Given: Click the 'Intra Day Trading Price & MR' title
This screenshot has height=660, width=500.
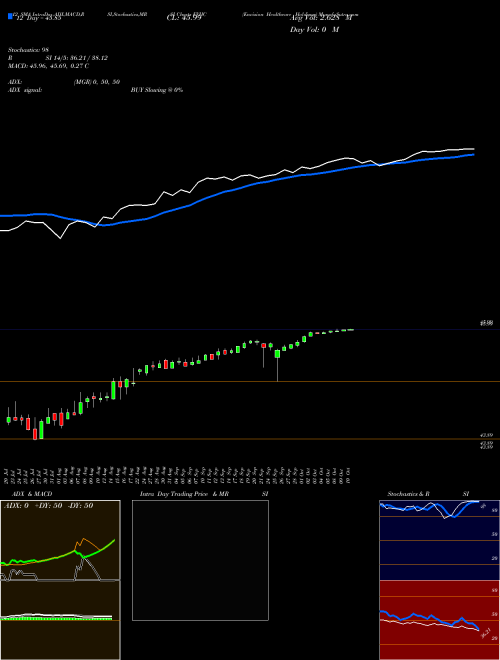Looking at the screenshot, I should click(184, 494).
